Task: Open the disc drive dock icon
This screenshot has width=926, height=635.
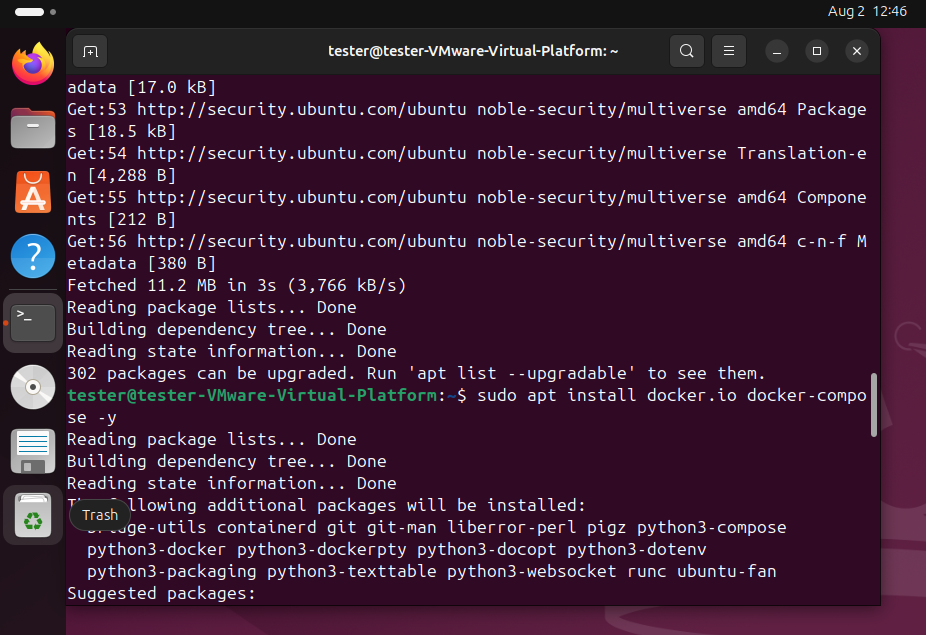Action: [x=33, y=387]
